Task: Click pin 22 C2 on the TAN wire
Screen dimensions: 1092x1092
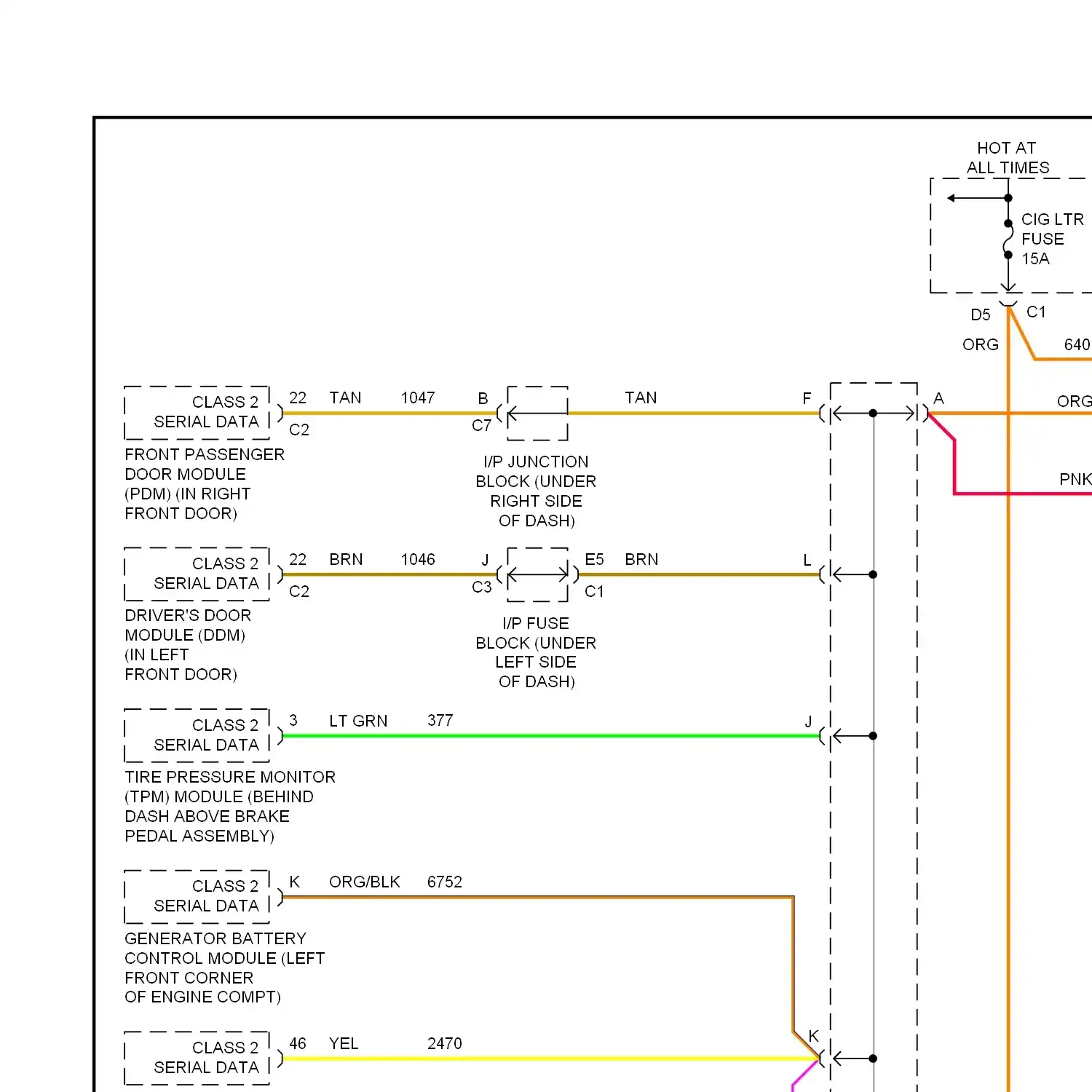Action: (x=298, y=414)
